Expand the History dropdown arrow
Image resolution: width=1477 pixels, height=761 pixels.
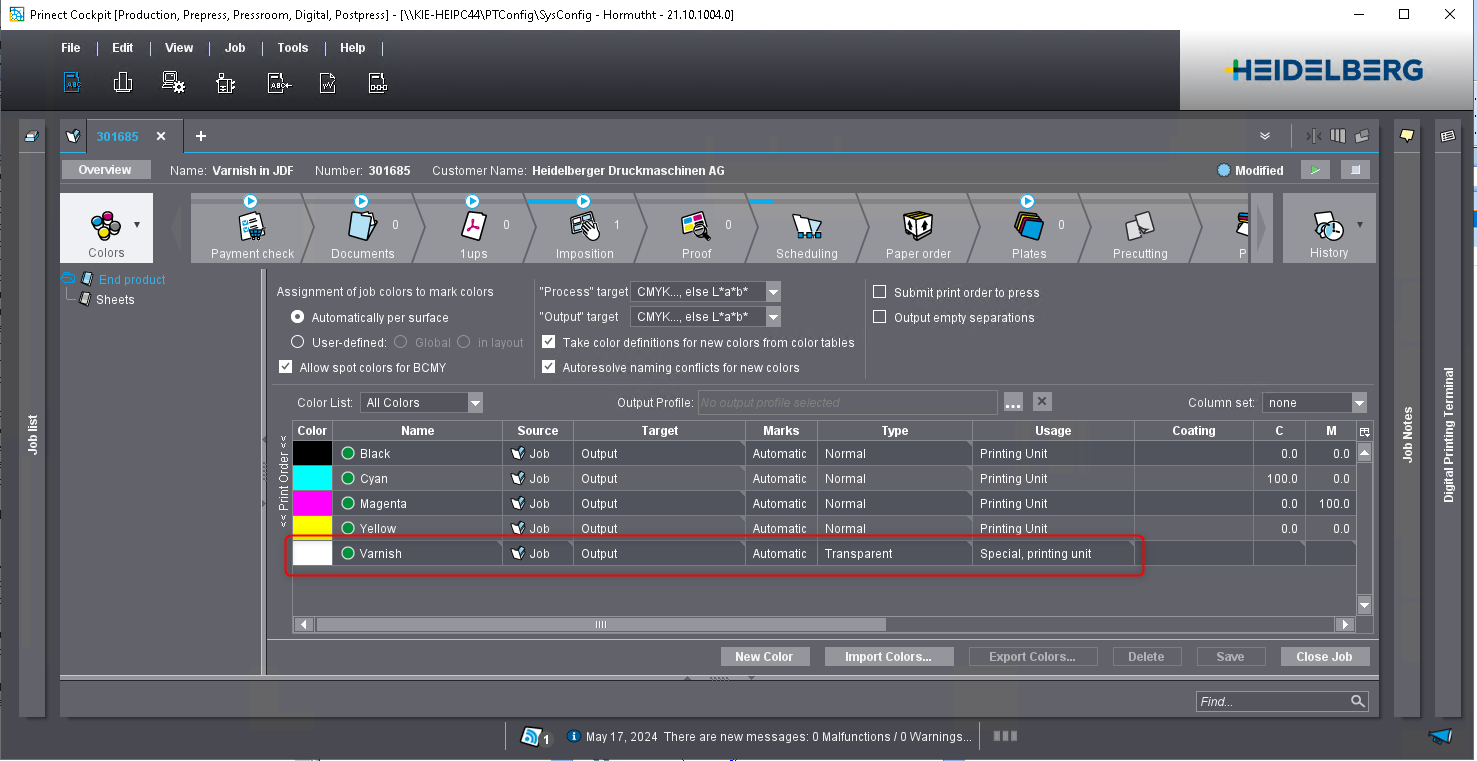1360,226
